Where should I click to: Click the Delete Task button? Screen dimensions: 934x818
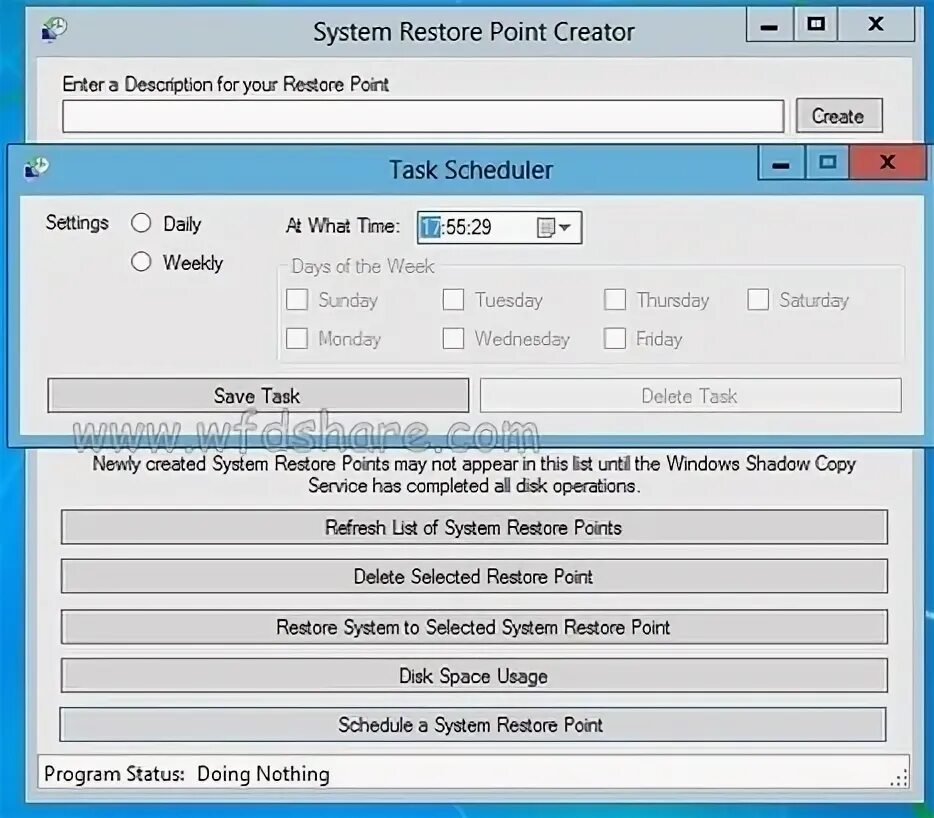690,396
